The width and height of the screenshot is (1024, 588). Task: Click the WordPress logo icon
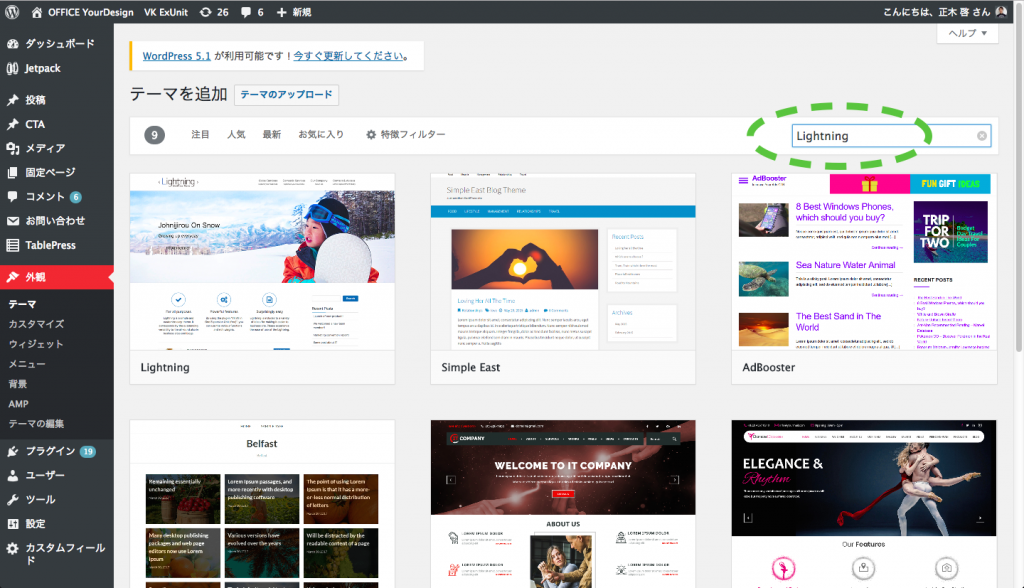pos(12,12)
